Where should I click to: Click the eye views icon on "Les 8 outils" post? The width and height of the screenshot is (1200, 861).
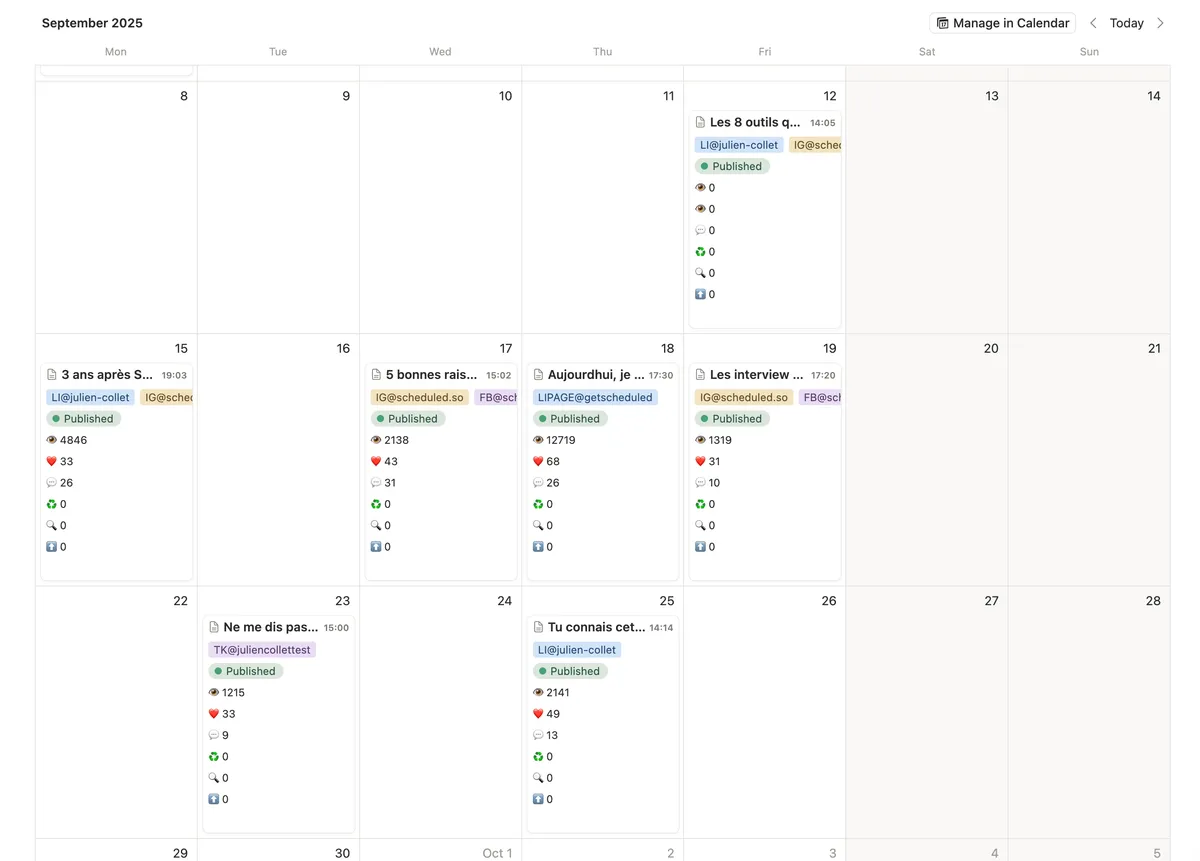(701, 187)
